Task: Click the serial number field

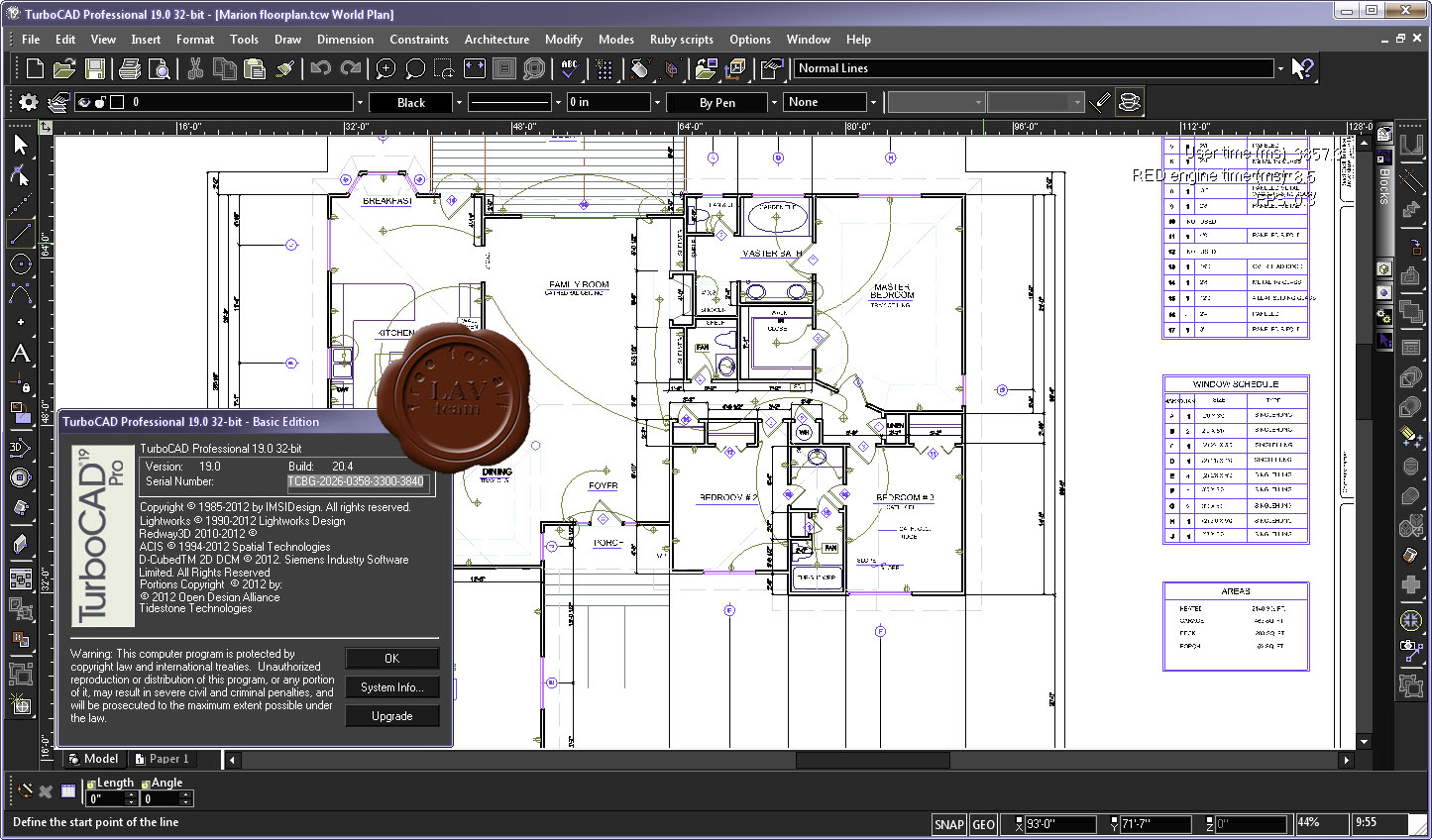Action: click(x=359, y=481)
